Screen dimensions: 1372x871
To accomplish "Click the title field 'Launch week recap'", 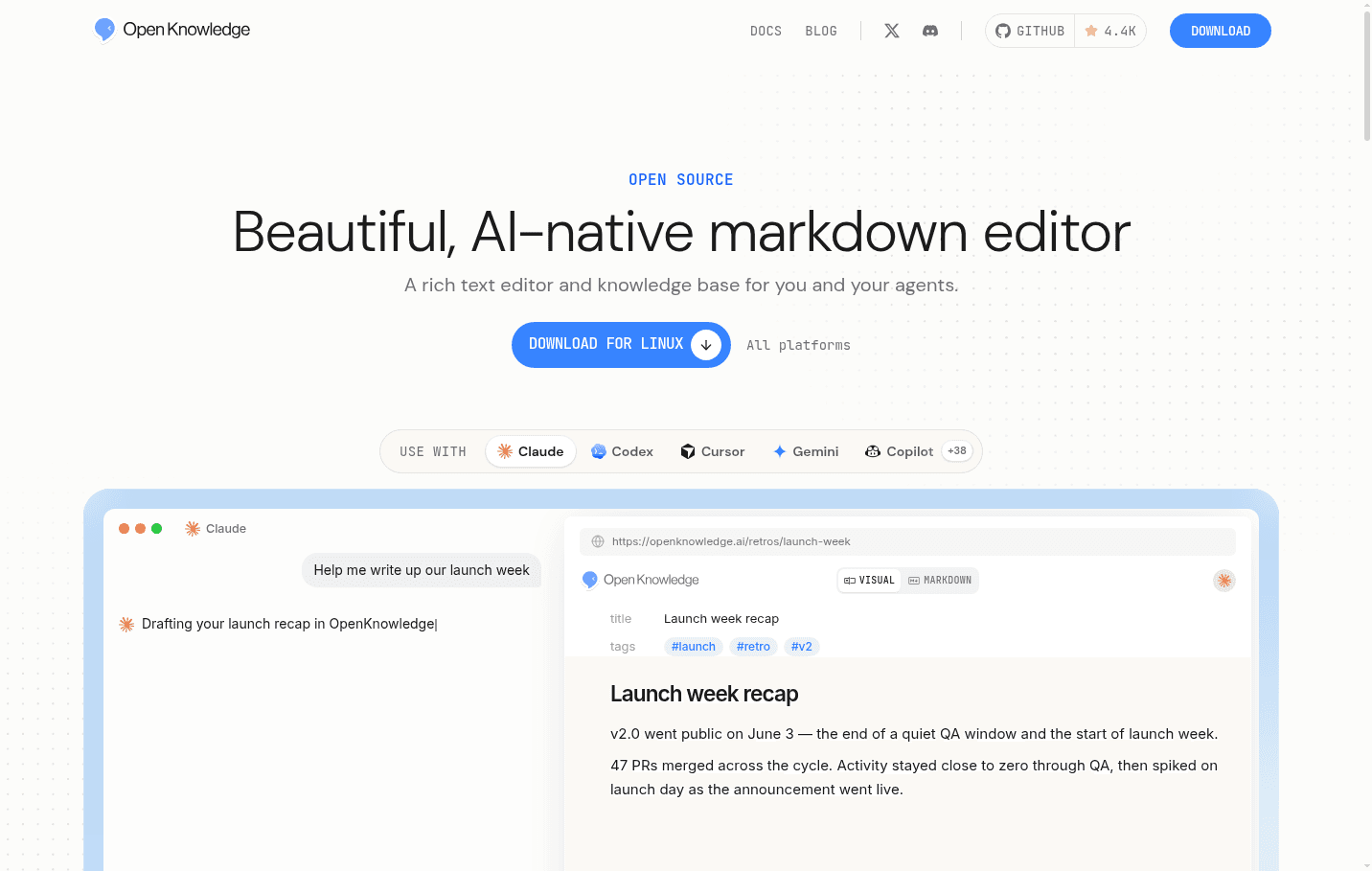I will point(721,619).
